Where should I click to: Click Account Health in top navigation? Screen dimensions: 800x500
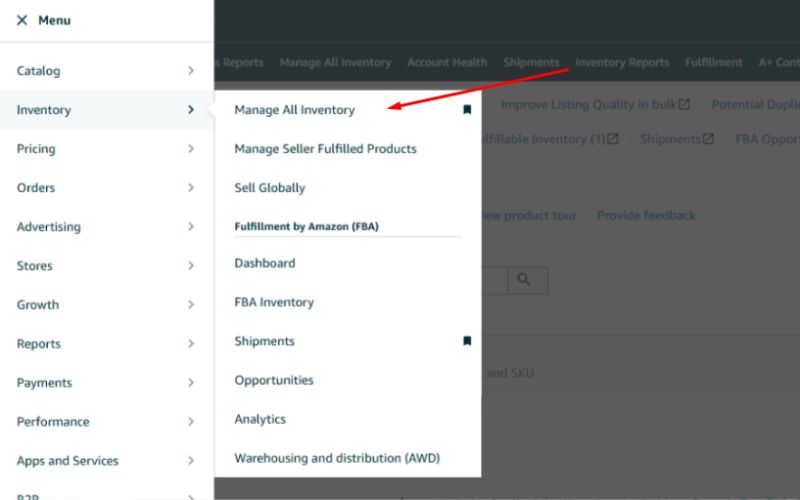(447, 62)
